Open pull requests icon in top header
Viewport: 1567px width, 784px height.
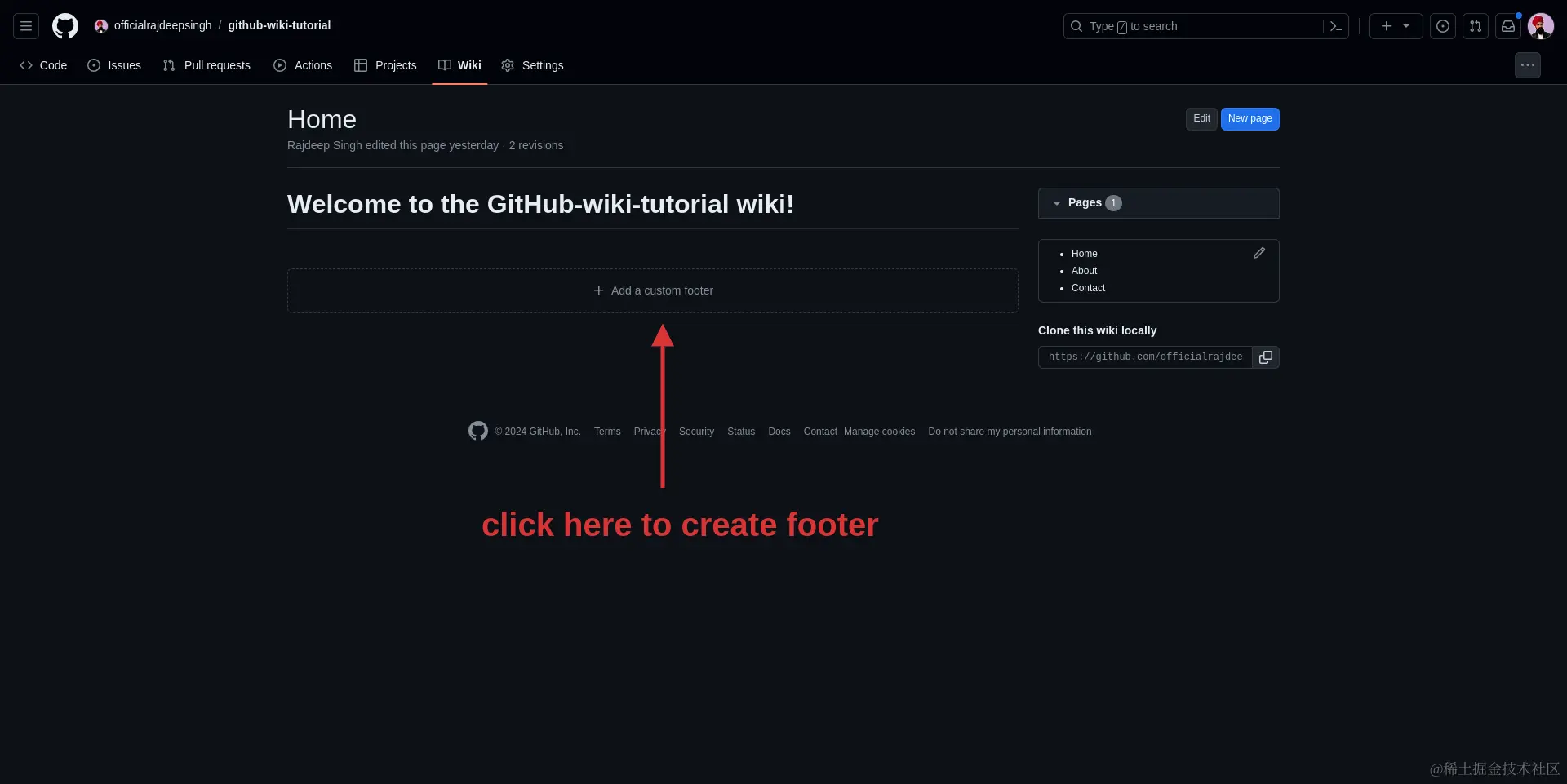[1476, 26]
